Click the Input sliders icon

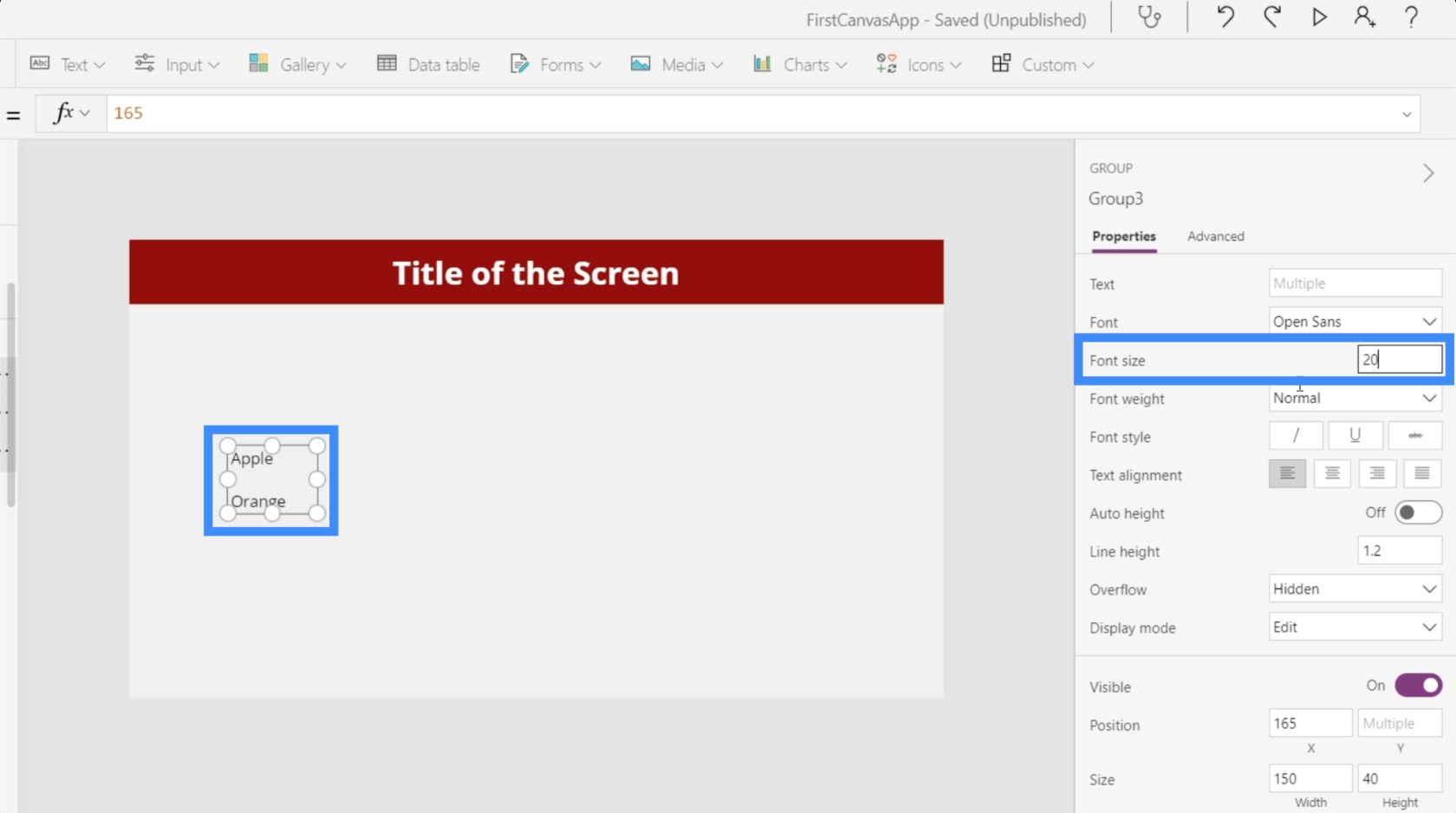click(x=145, y=63)
